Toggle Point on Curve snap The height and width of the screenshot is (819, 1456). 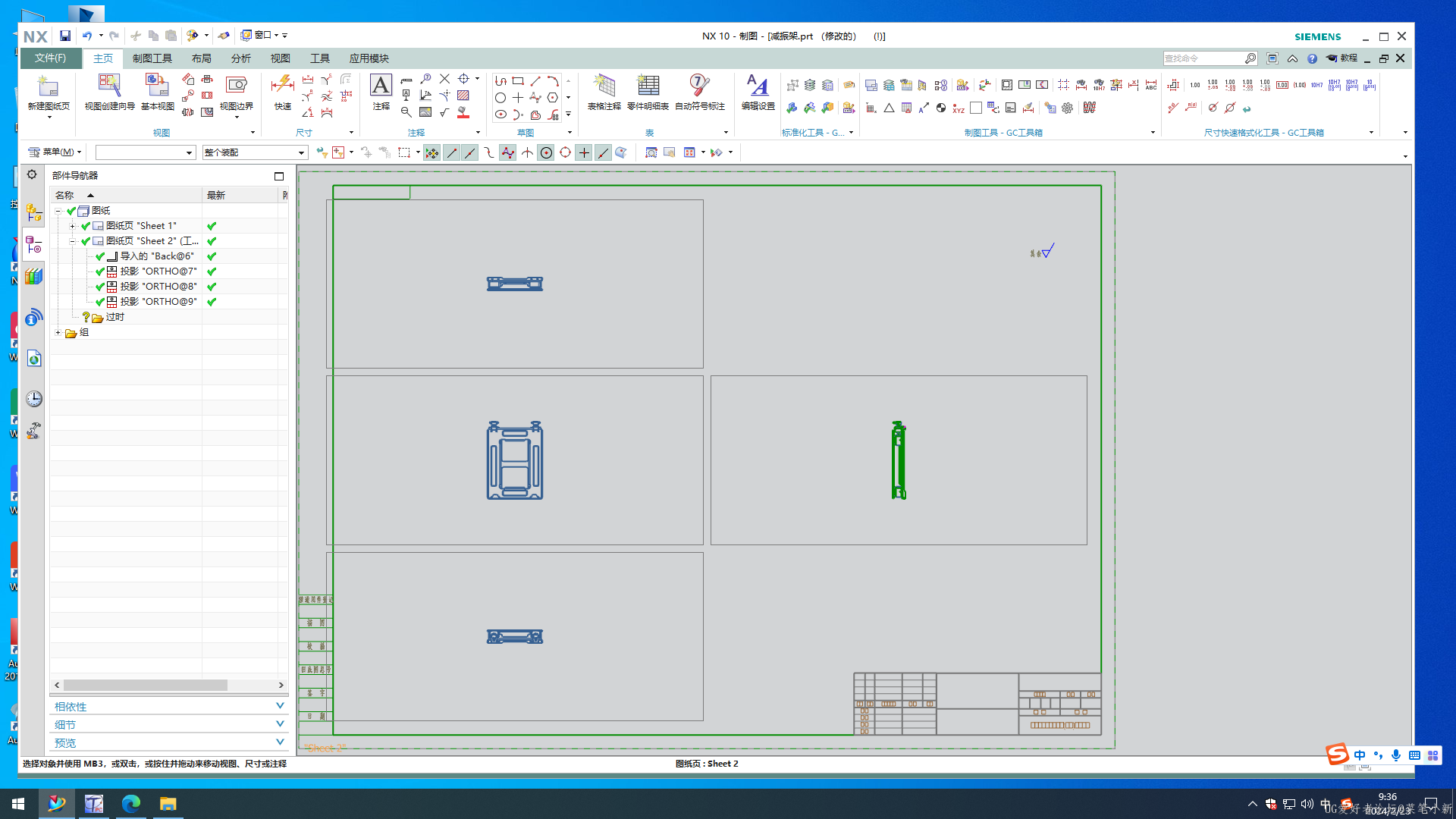pyautogui.click(x=603, y=152)
